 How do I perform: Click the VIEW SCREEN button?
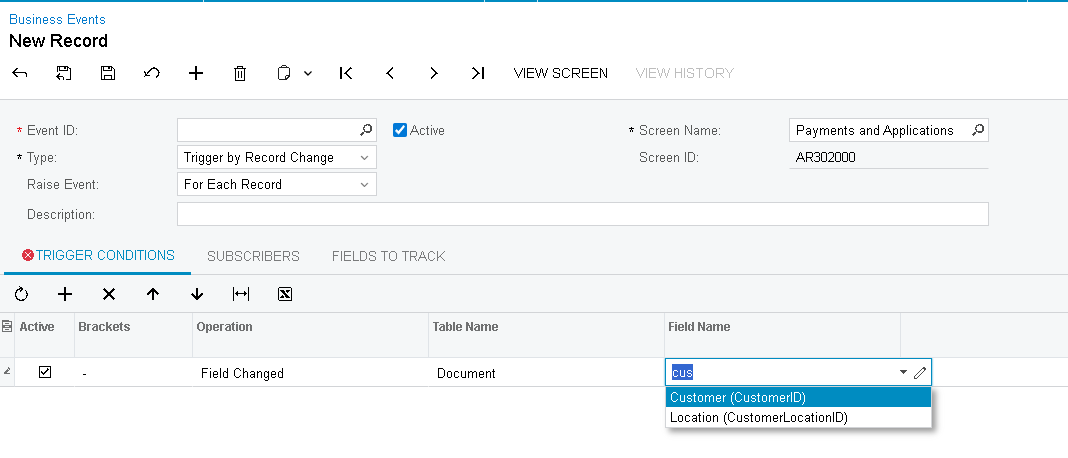tap(560, 73)
